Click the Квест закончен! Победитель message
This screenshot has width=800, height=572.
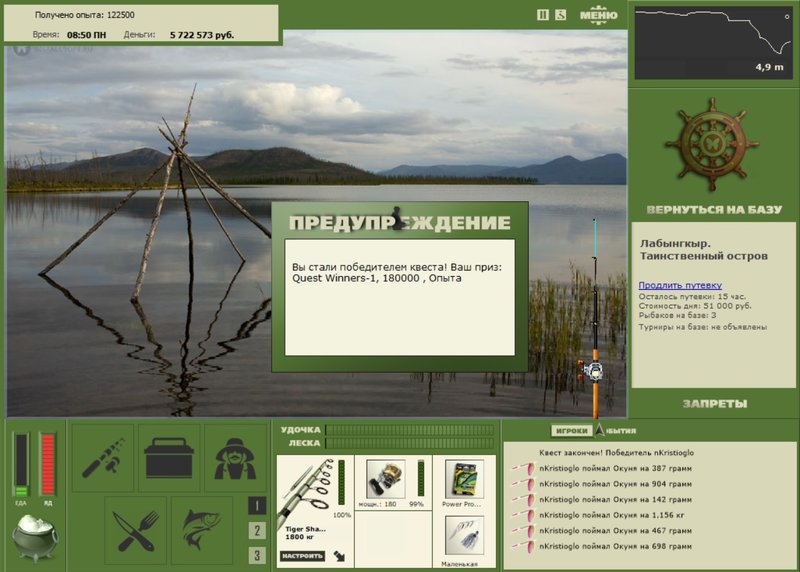point(616,453)
